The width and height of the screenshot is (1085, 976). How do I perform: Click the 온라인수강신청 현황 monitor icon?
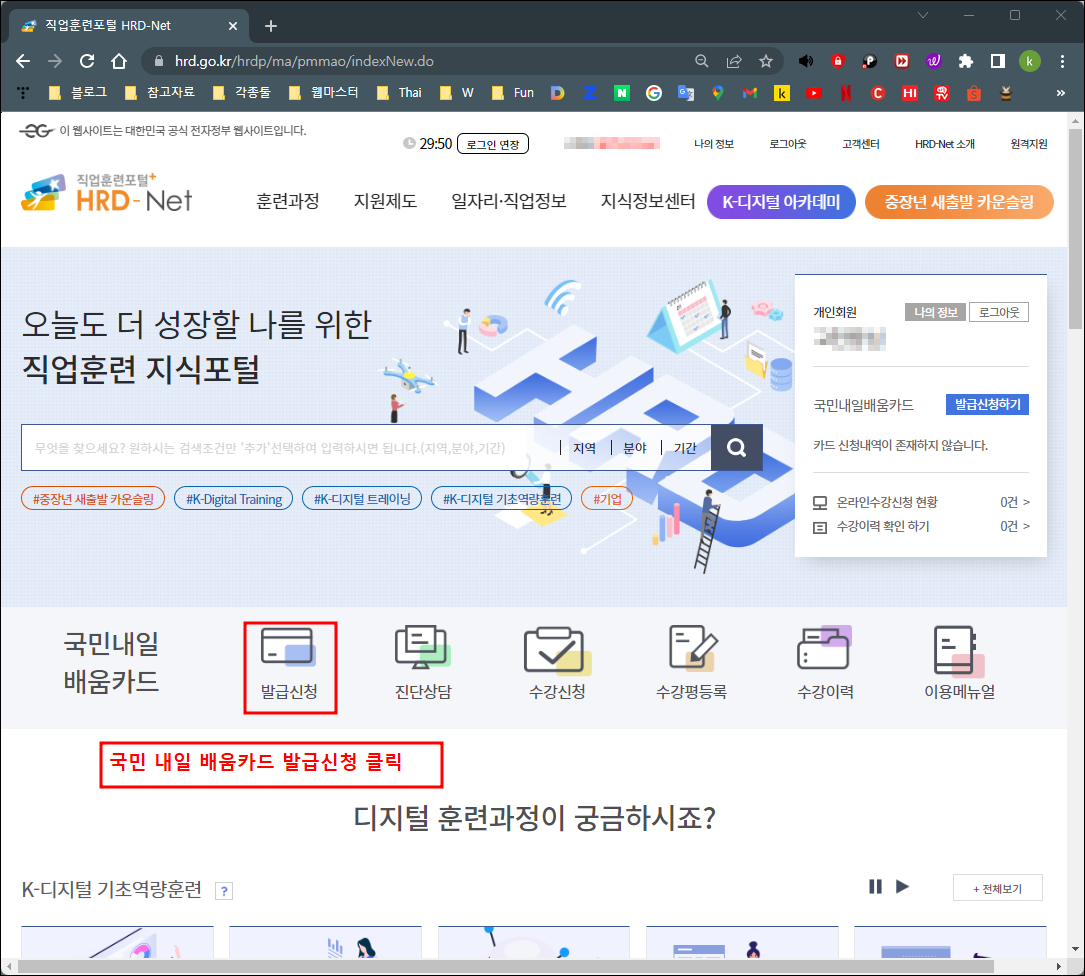(821, 502)
